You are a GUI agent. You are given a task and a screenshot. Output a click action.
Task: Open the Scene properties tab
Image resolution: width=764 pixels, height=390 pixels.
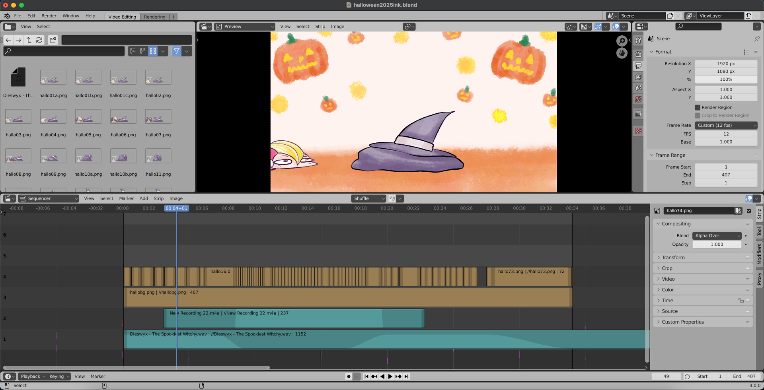pyautogui.click(x=639, y=88)
